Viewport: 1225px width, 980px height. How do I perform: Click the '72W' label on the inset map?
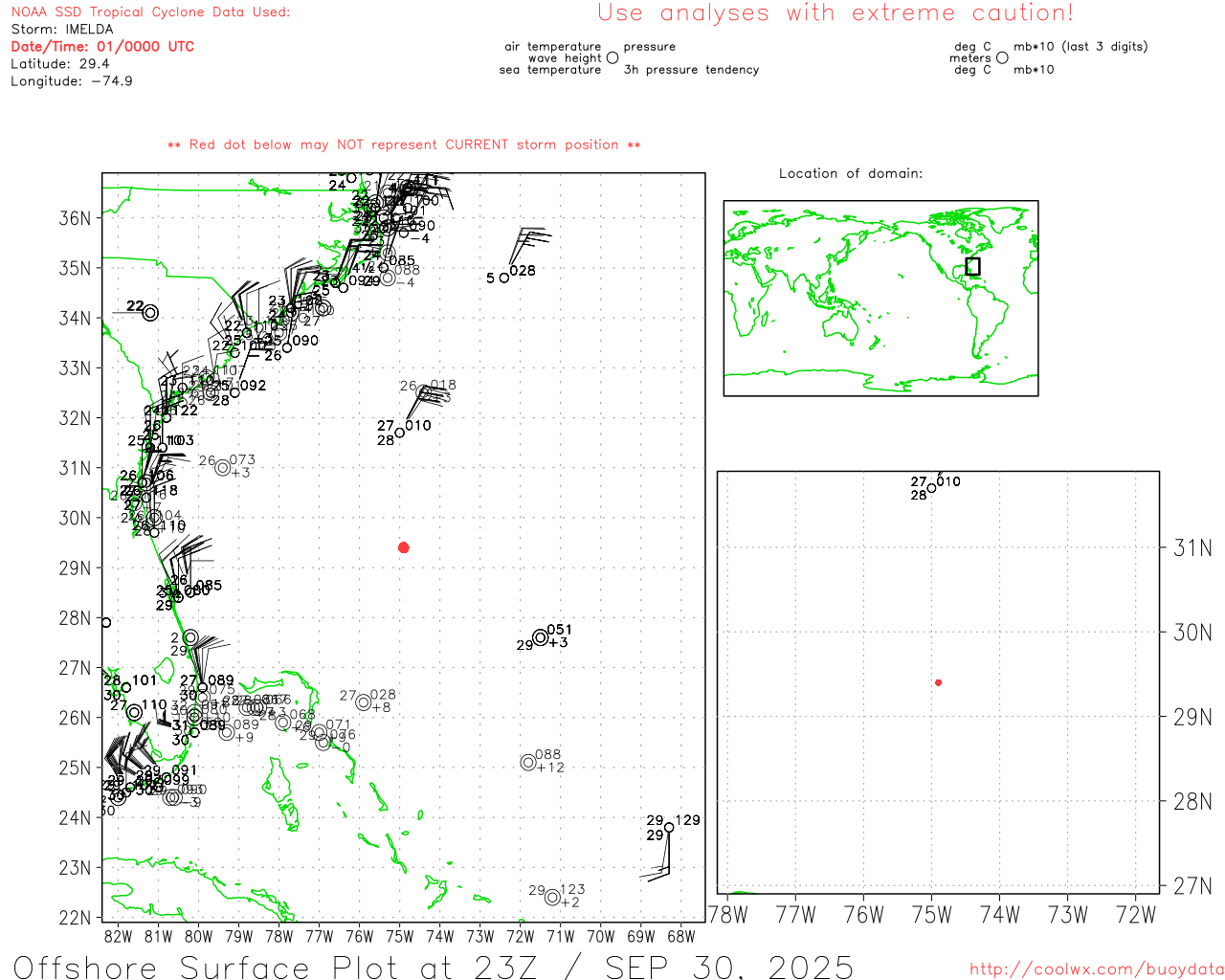point(1137,915)
